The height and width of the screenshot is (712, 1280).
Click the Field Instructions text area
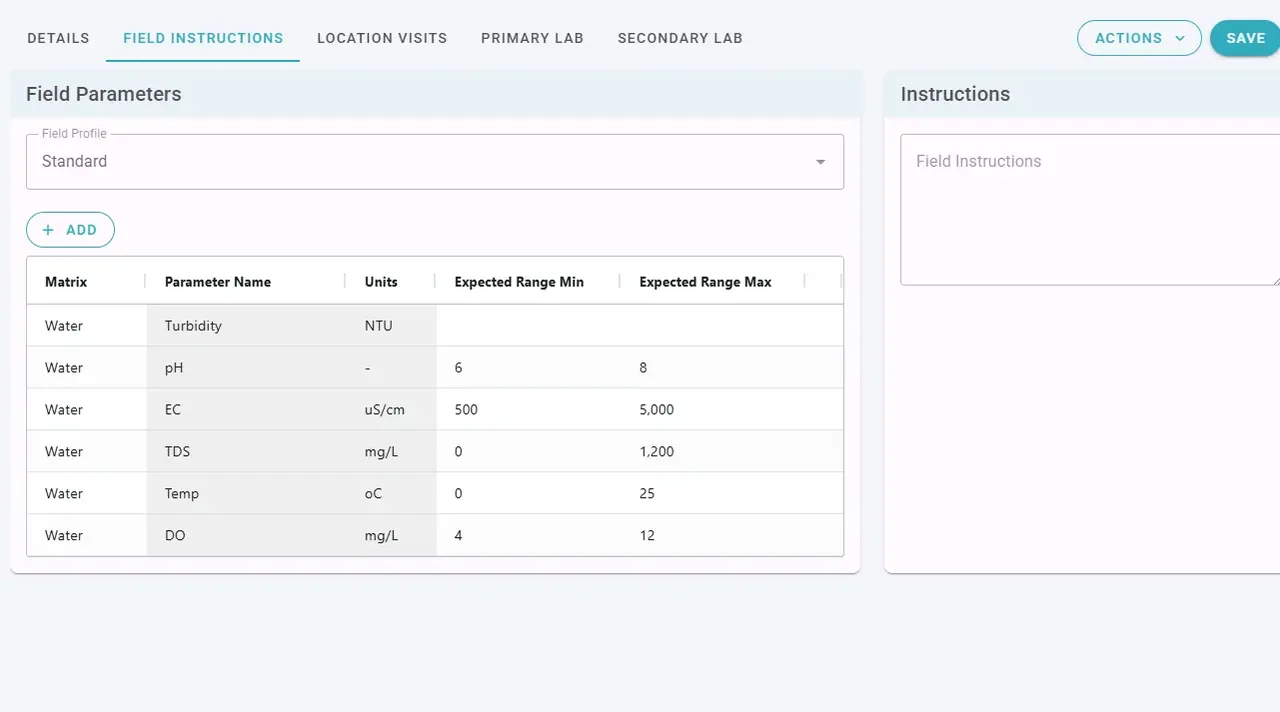pyautogui.click(x=1090, y=210)
